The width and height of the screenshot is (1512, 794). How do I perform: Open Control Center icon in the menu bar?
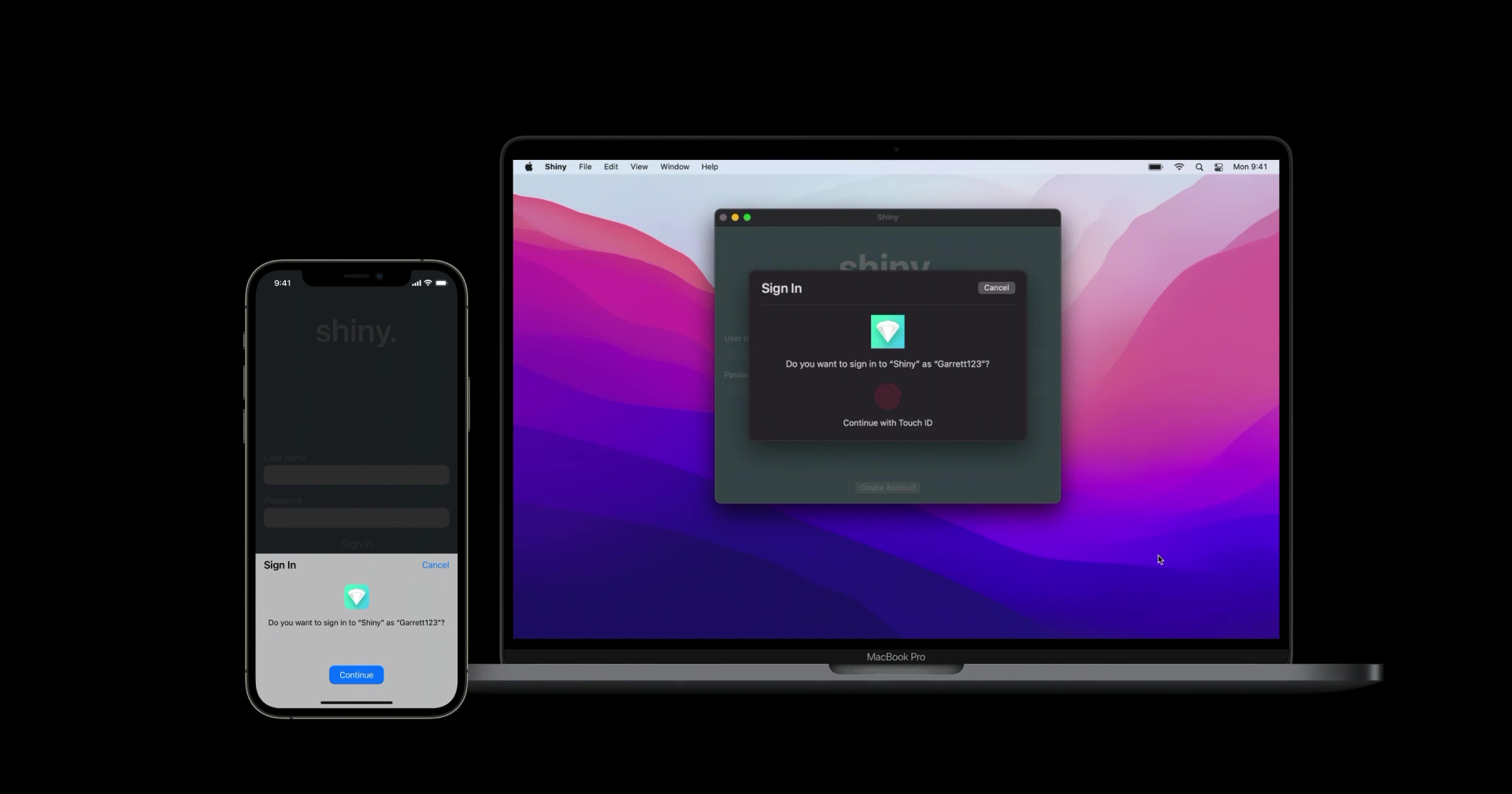[1218, 167]
